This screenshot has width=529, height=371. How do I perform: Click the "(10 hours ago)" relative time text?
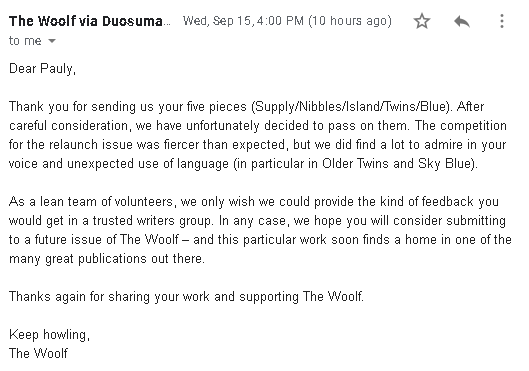tap(350, 21)
